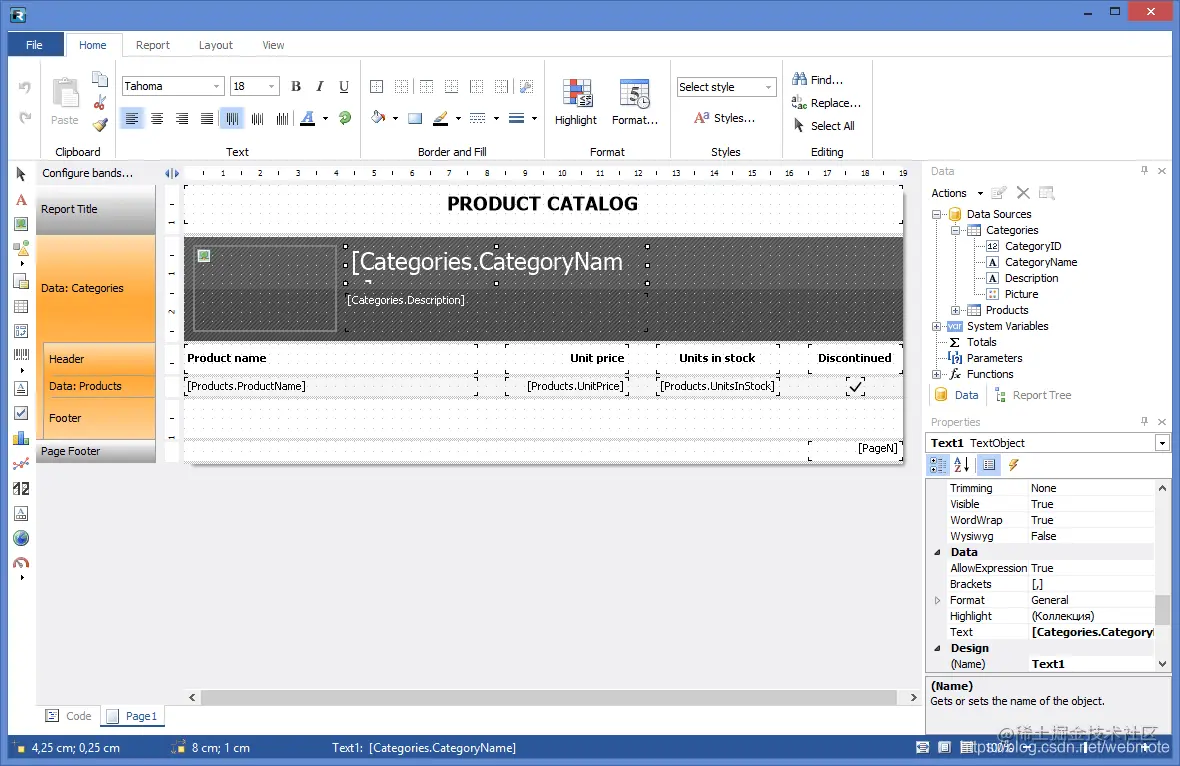Switch to the Layout ribbon tab
Screen dimensions: 1180x766
click(x=215, y=45)
